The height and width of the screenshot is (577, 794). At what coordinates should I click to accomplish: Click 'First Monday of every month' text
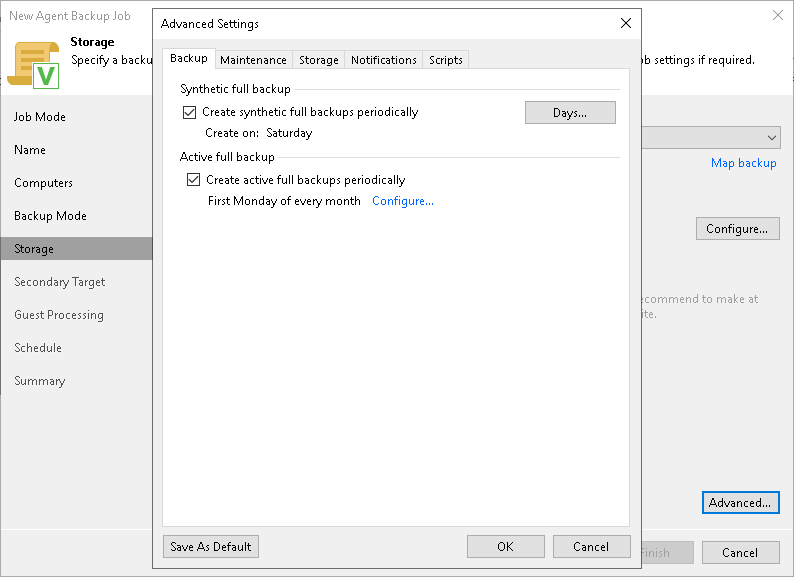284,201
